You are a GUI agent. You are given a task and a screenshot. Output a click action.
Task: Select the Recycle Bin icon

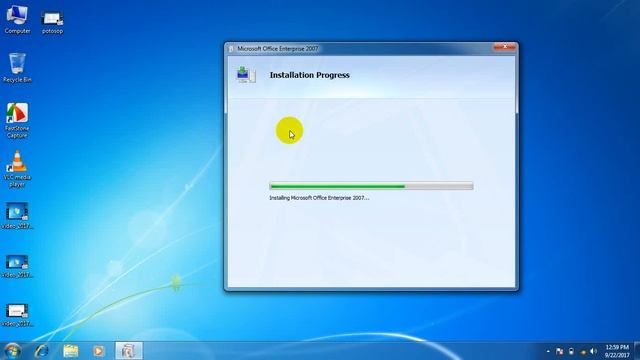tap(17, 68)
